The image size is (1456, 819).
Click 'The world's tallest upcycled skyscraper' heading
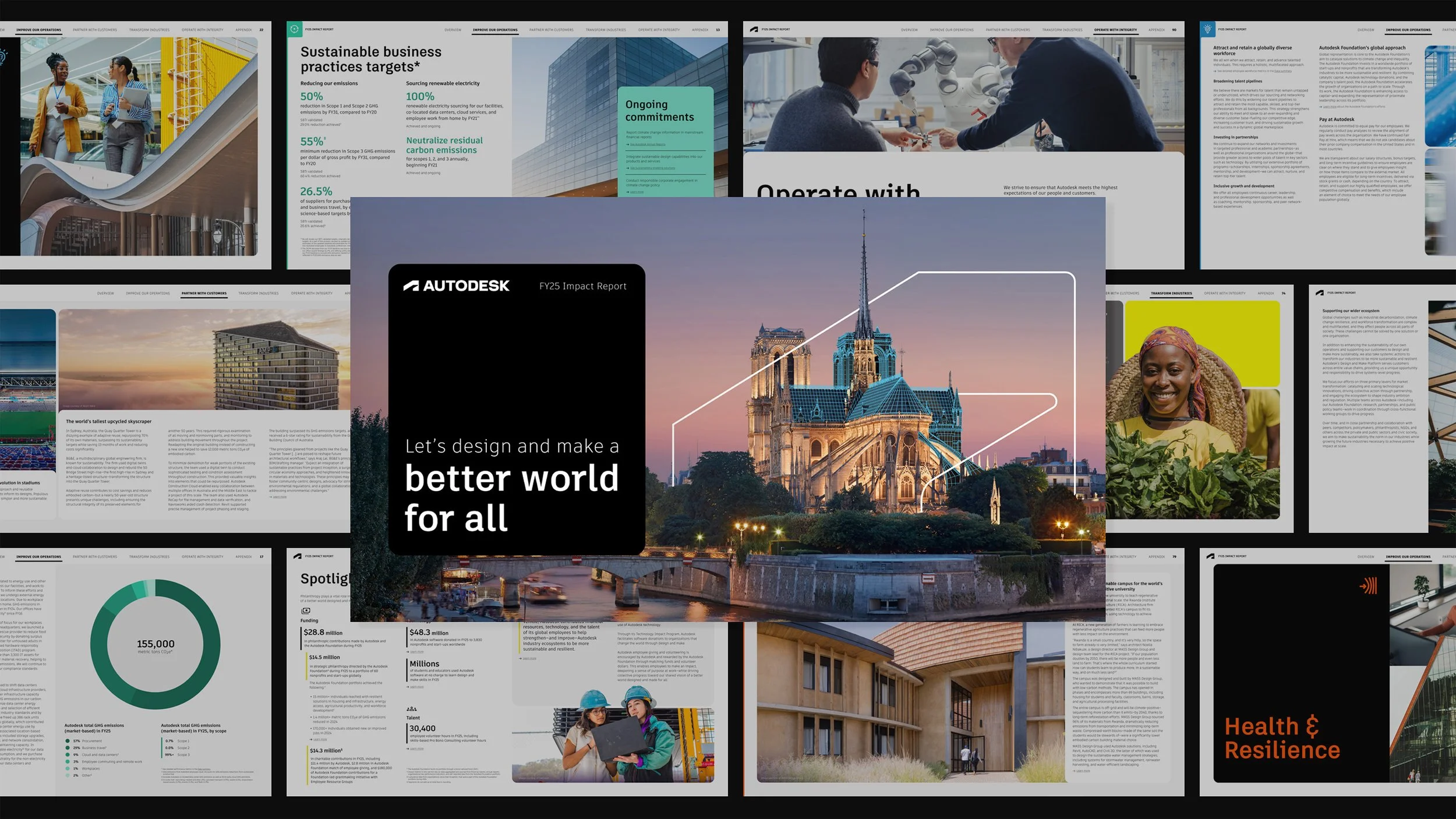108,421
